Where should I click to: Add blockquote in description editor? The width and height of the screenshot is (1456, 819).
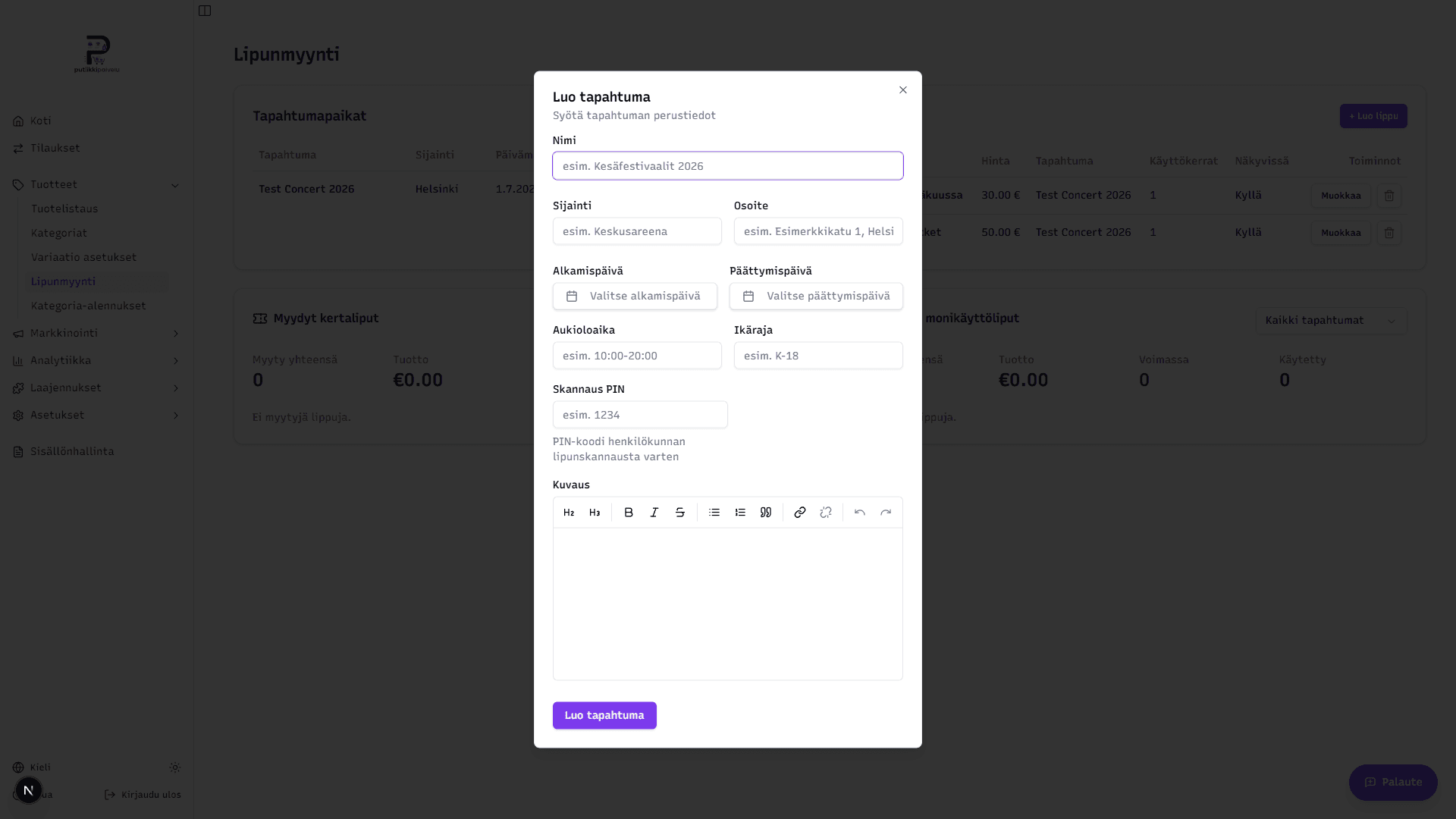(766, 513)
